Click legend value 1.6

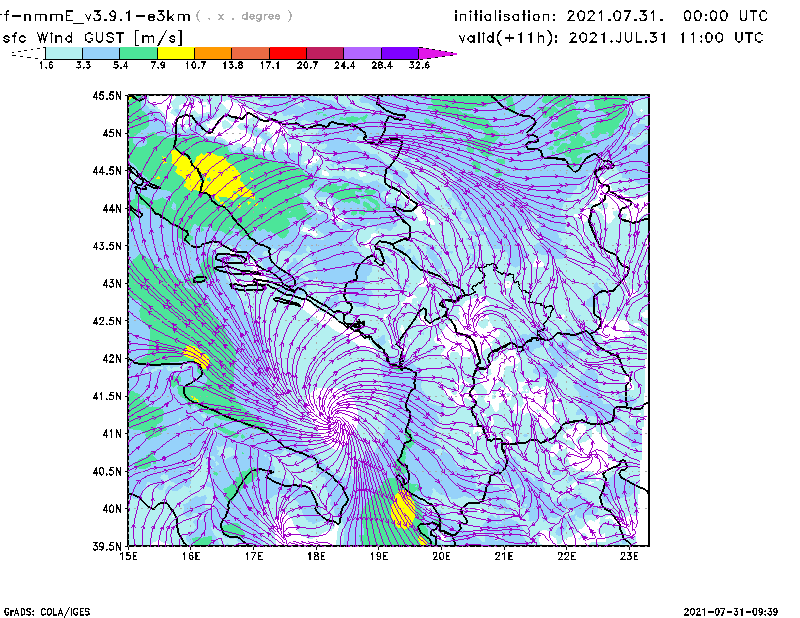point(46,65)
